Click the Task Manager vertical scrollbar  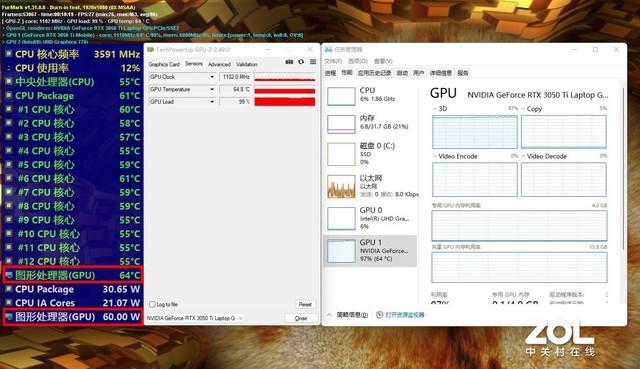pos(623,167)
